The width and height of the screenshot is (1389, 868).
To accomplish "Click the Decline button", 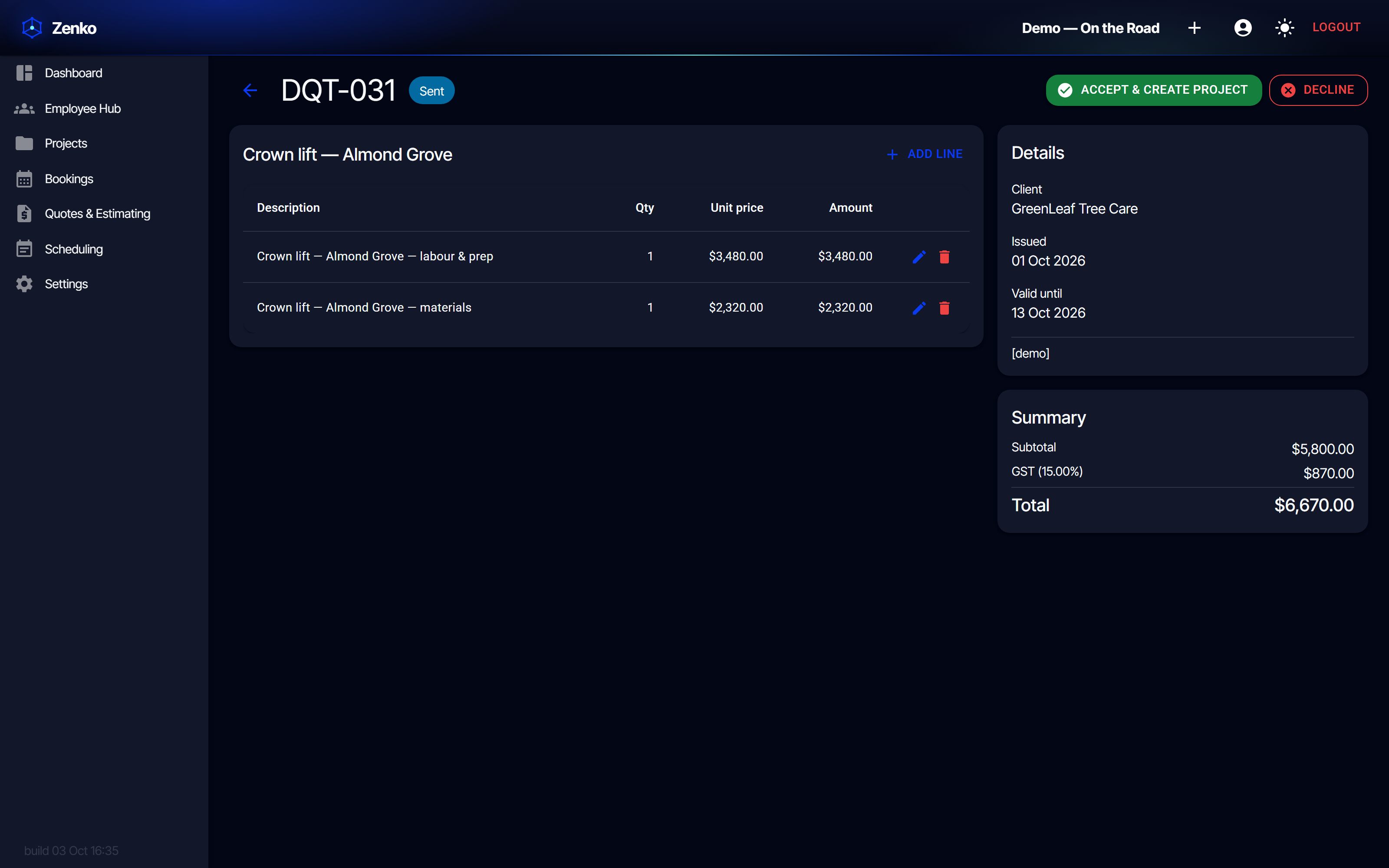I will coord(1318,90).
